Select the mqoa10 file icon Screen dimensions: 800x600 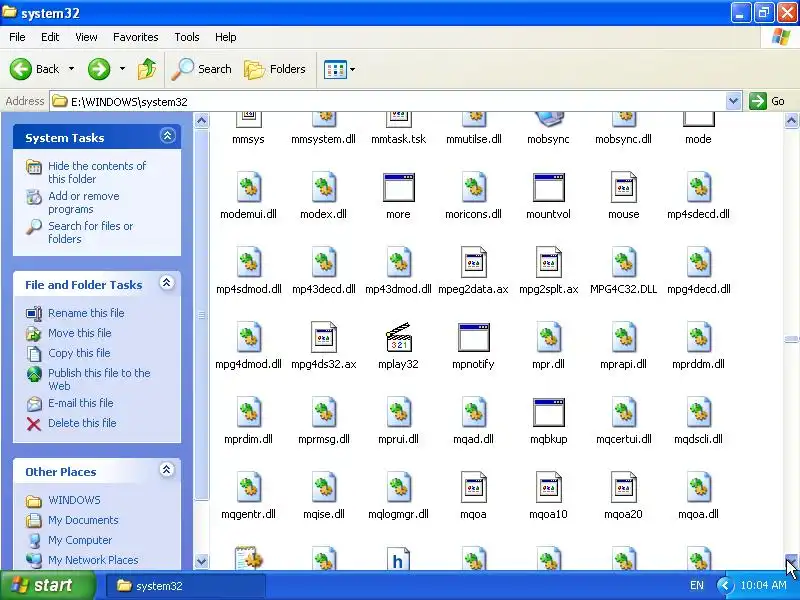pos(548,487)
